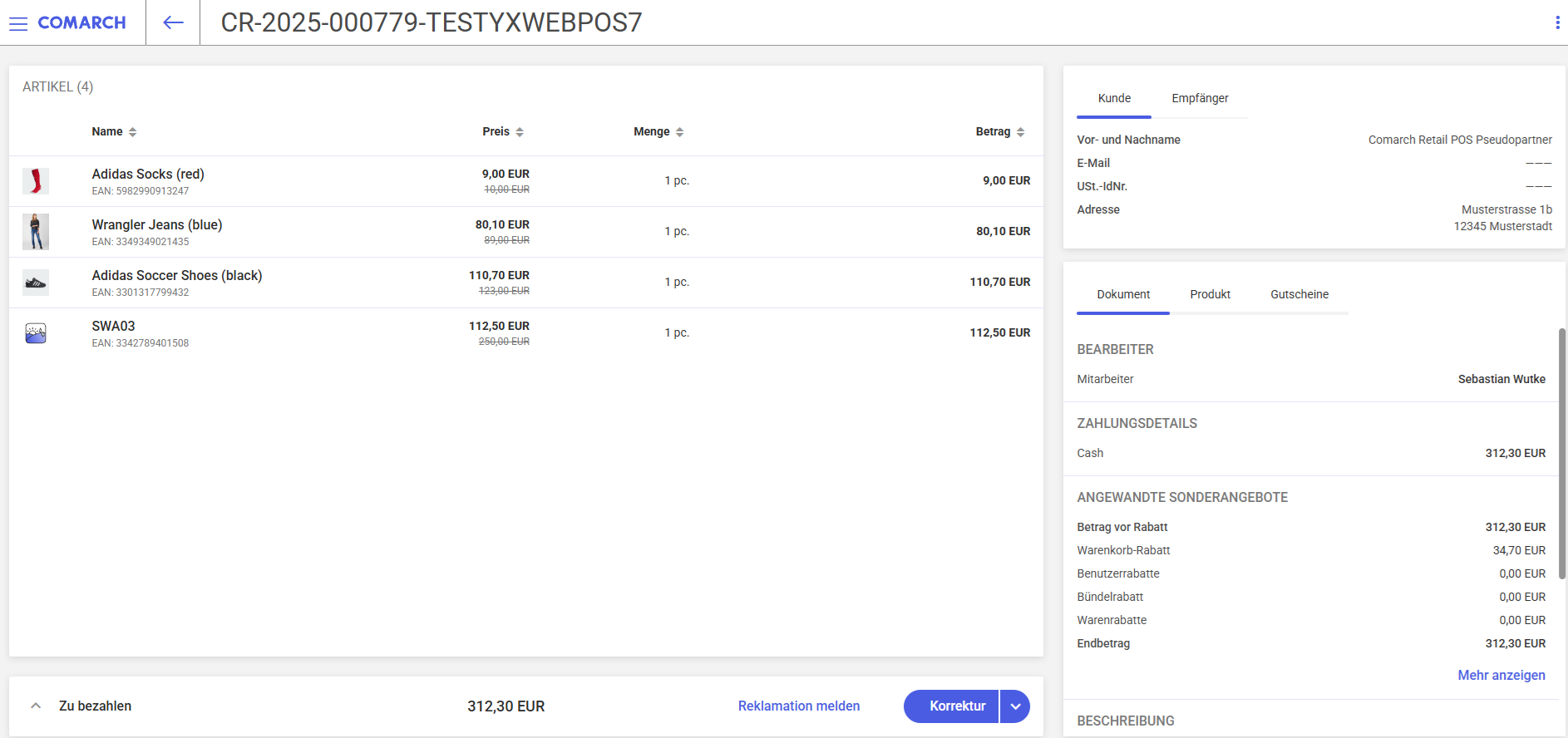Click EAN 3349349021435
Image resolution: width=1568 pixels, height=738 pixels.
pyautogui.click(x=141, y=242)
